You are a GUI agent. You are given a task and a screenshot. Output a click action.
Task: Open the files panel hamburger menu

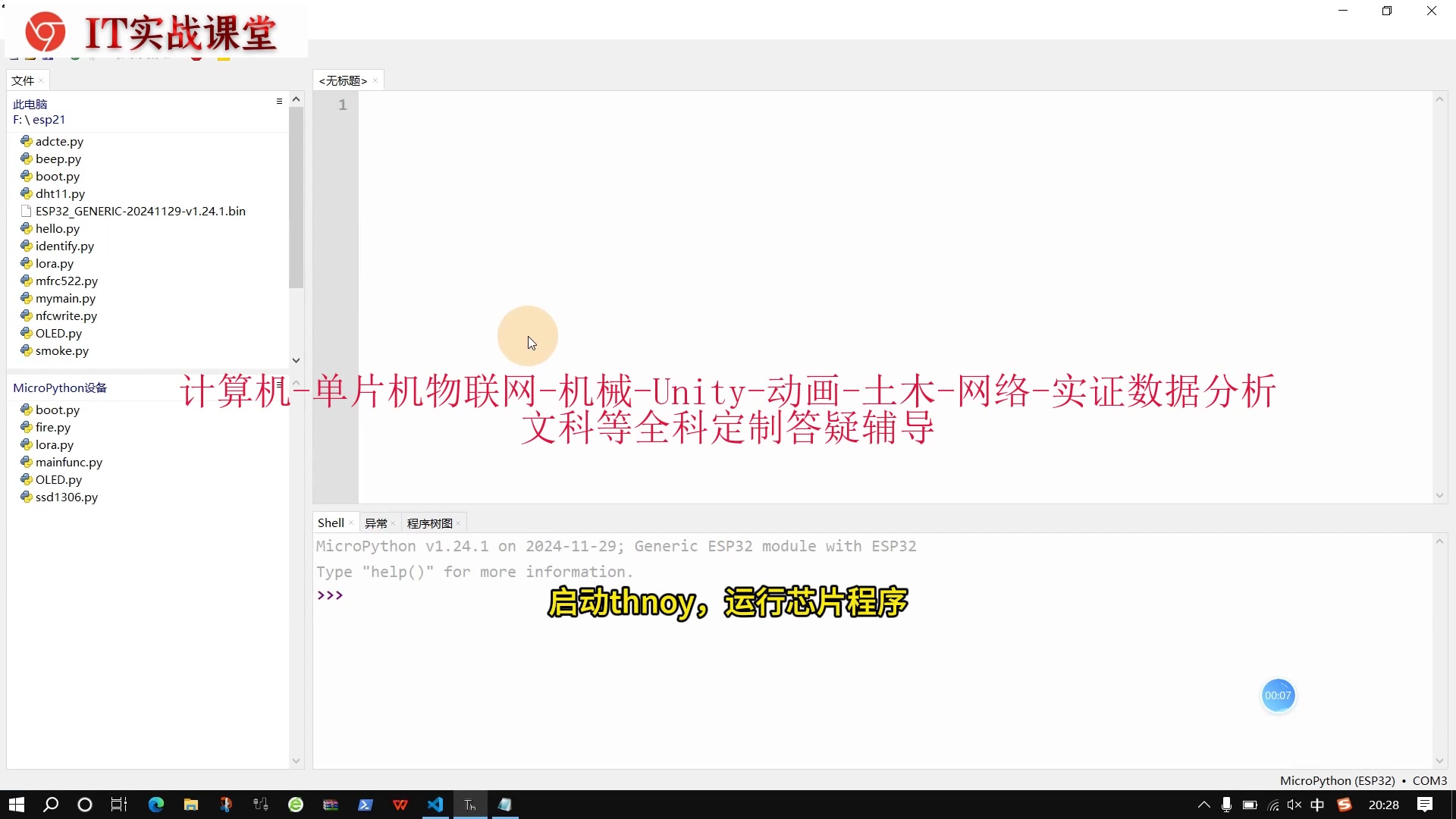[x=279, y=102]
